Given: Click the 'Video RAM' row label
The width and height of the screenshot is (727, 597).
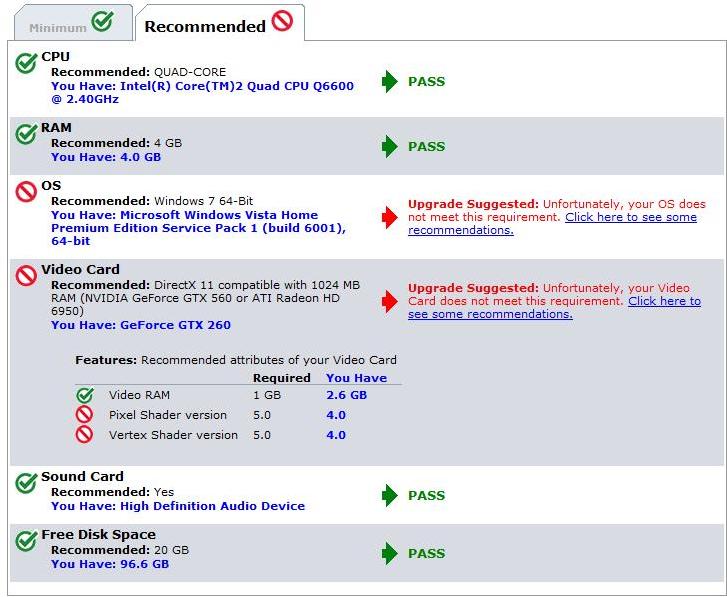Looking at the screenshot, I should (140, 395).
